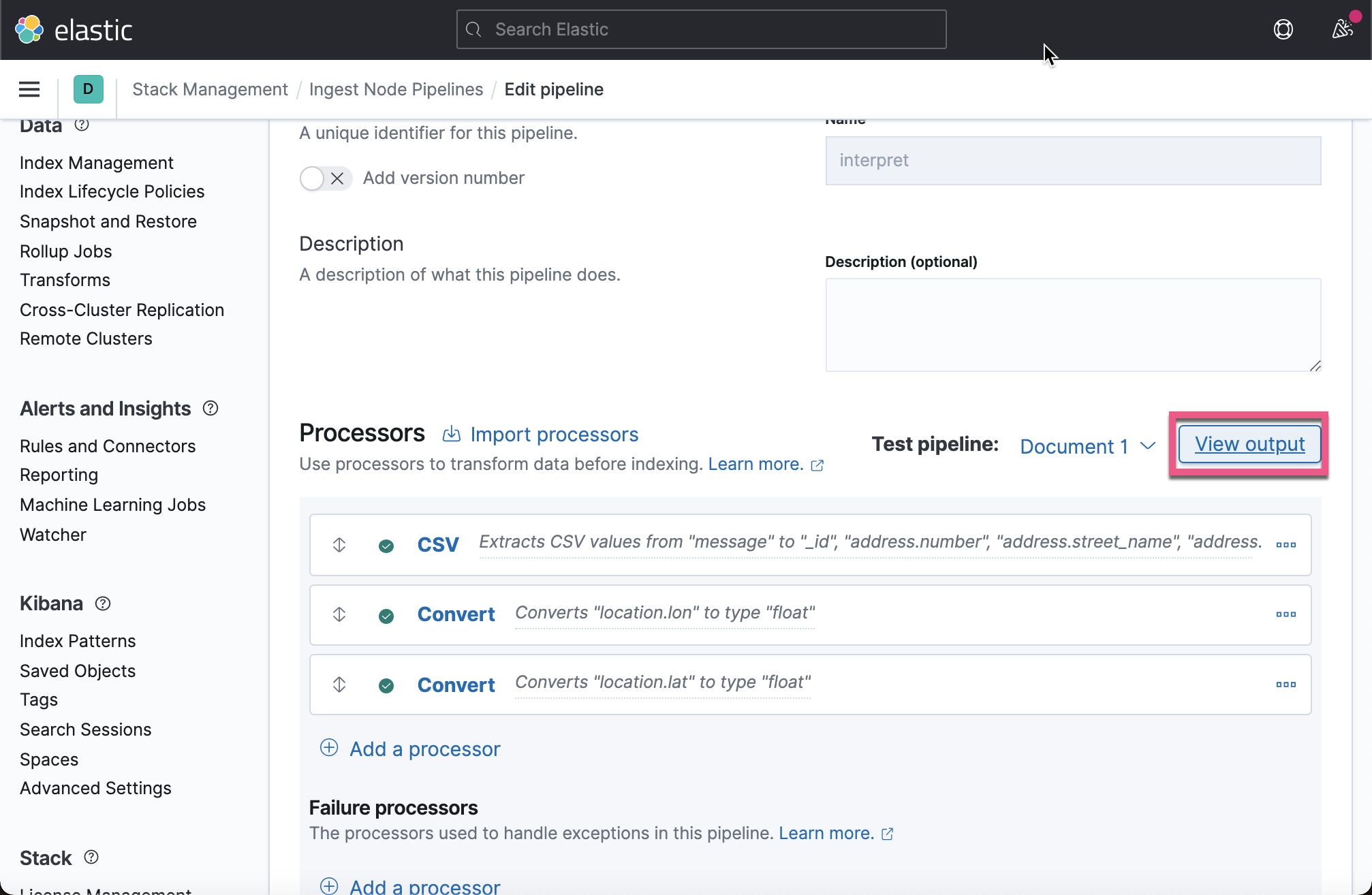
Task: Click the "D" space avatar
Action: (x=88, y=89)
